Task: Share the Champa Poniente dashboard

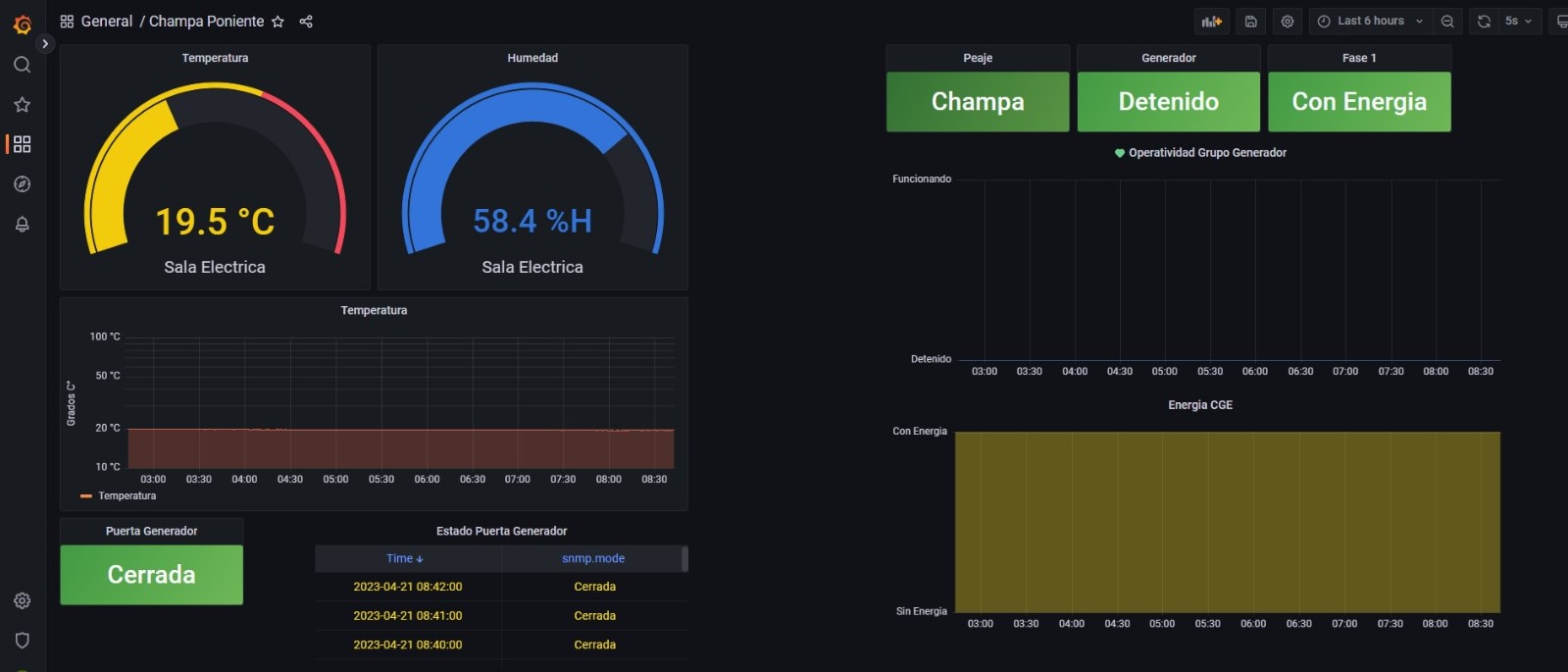Action: pos(306,22)
